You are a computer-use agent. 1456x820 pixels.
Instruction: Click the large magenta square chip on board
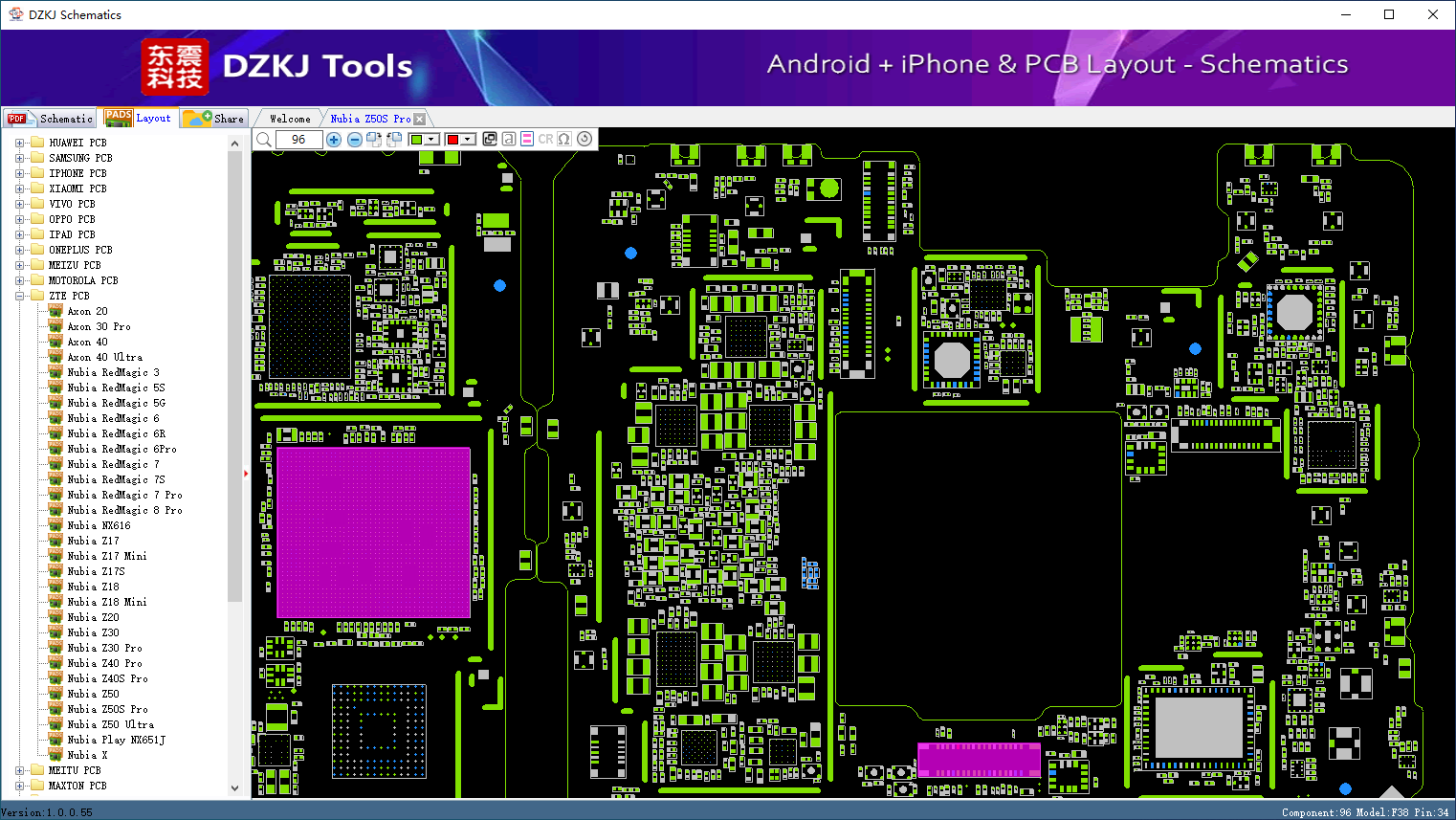pyautogui.click(x=373, y=532)
